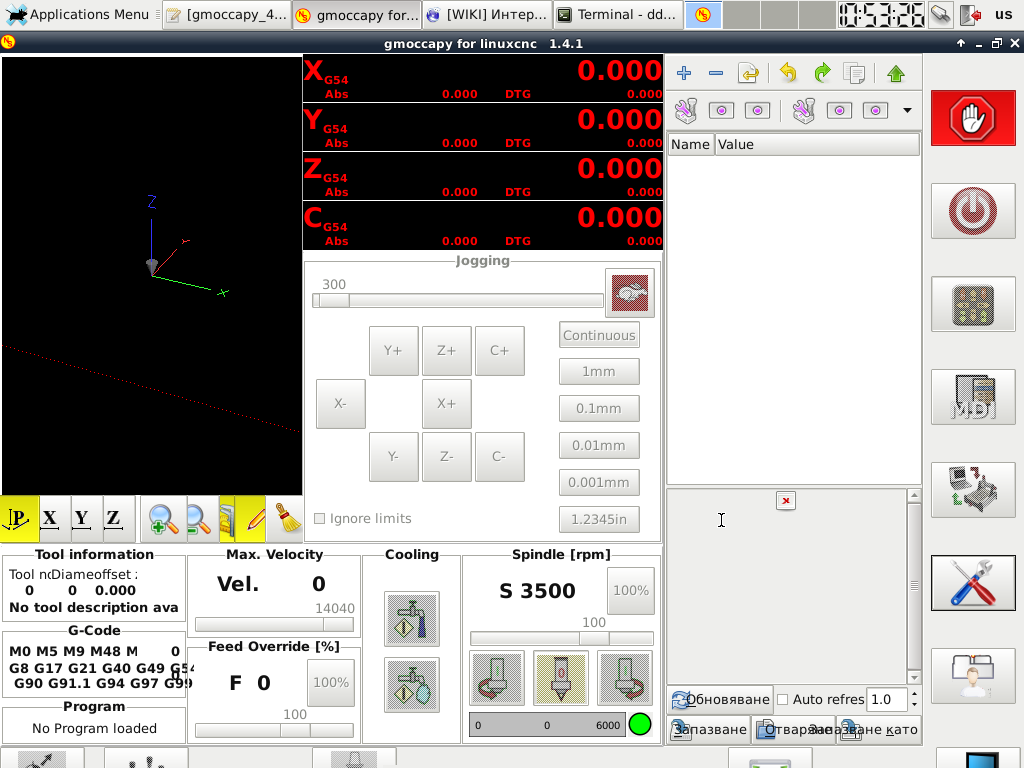The height and width of the screenshot is (768, 1024).
Task: Click the Name column header
Action: pos(690,144)
